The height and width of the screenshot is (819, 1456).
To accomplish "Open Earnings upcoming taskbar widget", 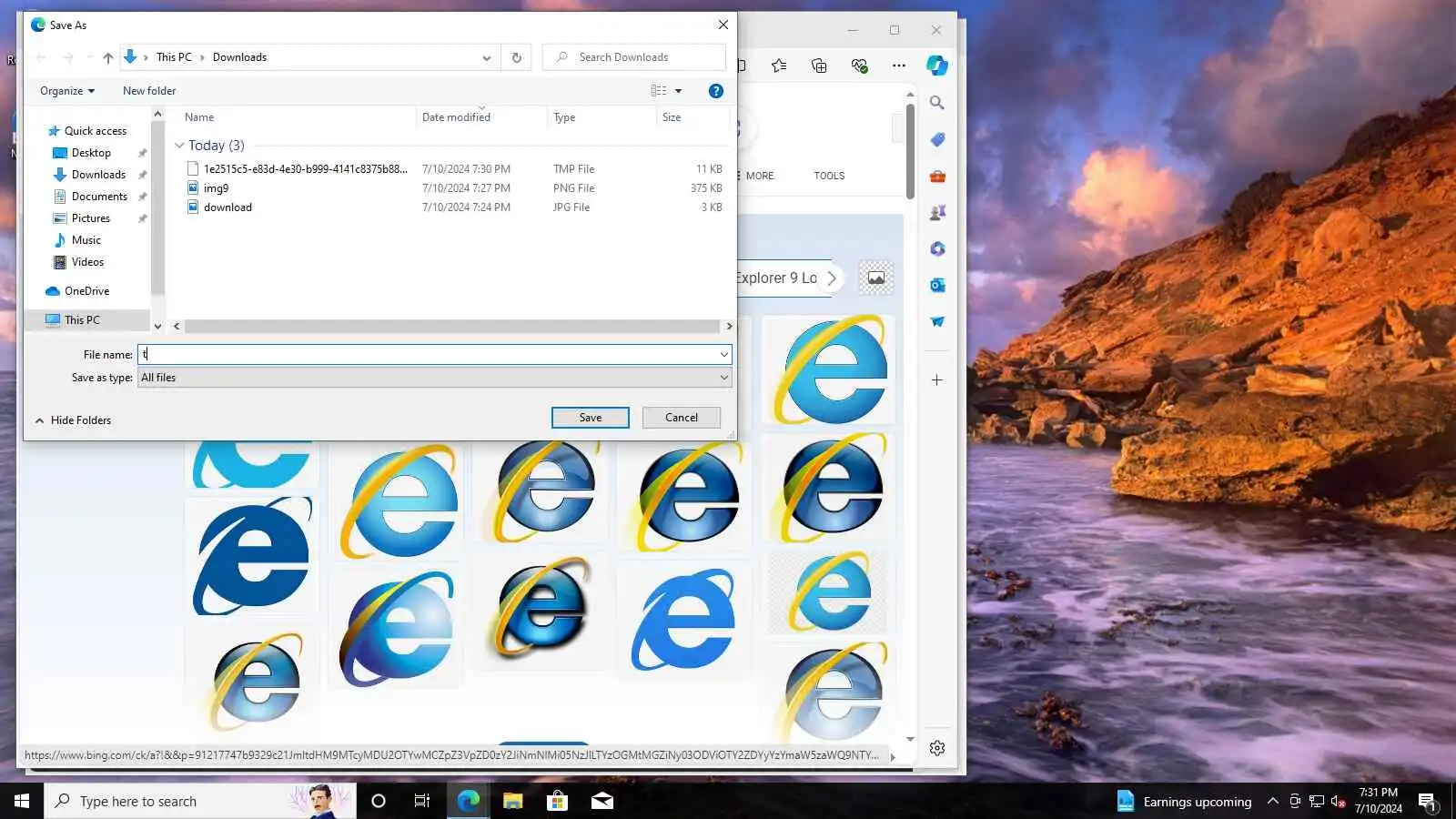I will [x=1184, y=801].
